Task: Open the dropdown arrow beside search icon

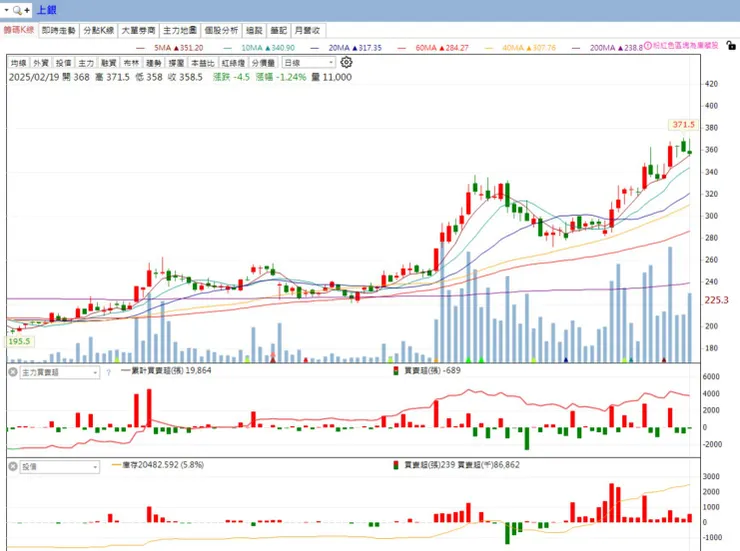Action: tap(6, 10)
